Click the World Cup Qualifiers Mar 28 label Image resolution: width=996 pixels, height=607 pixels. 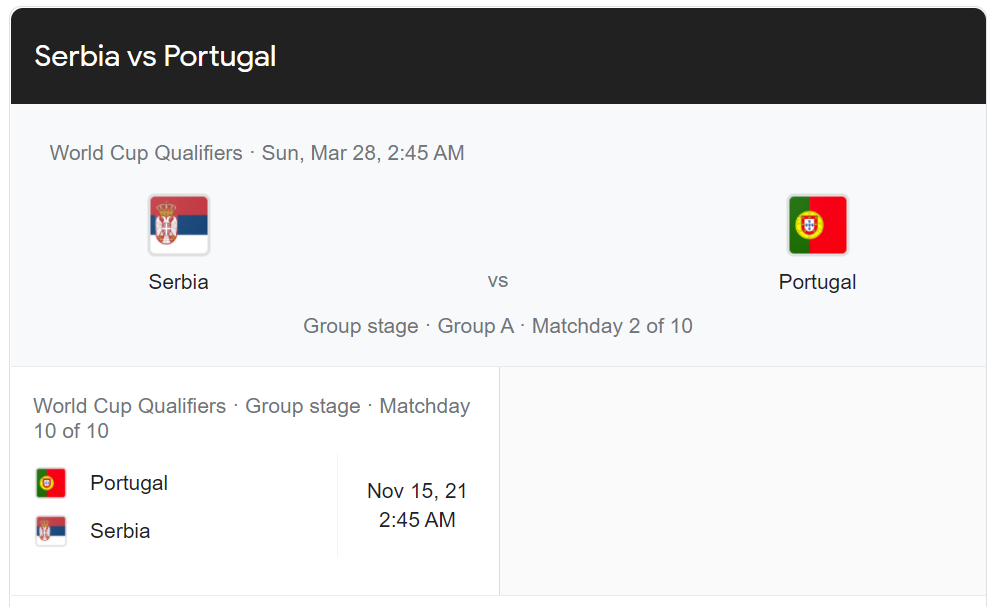click(257, 153)
